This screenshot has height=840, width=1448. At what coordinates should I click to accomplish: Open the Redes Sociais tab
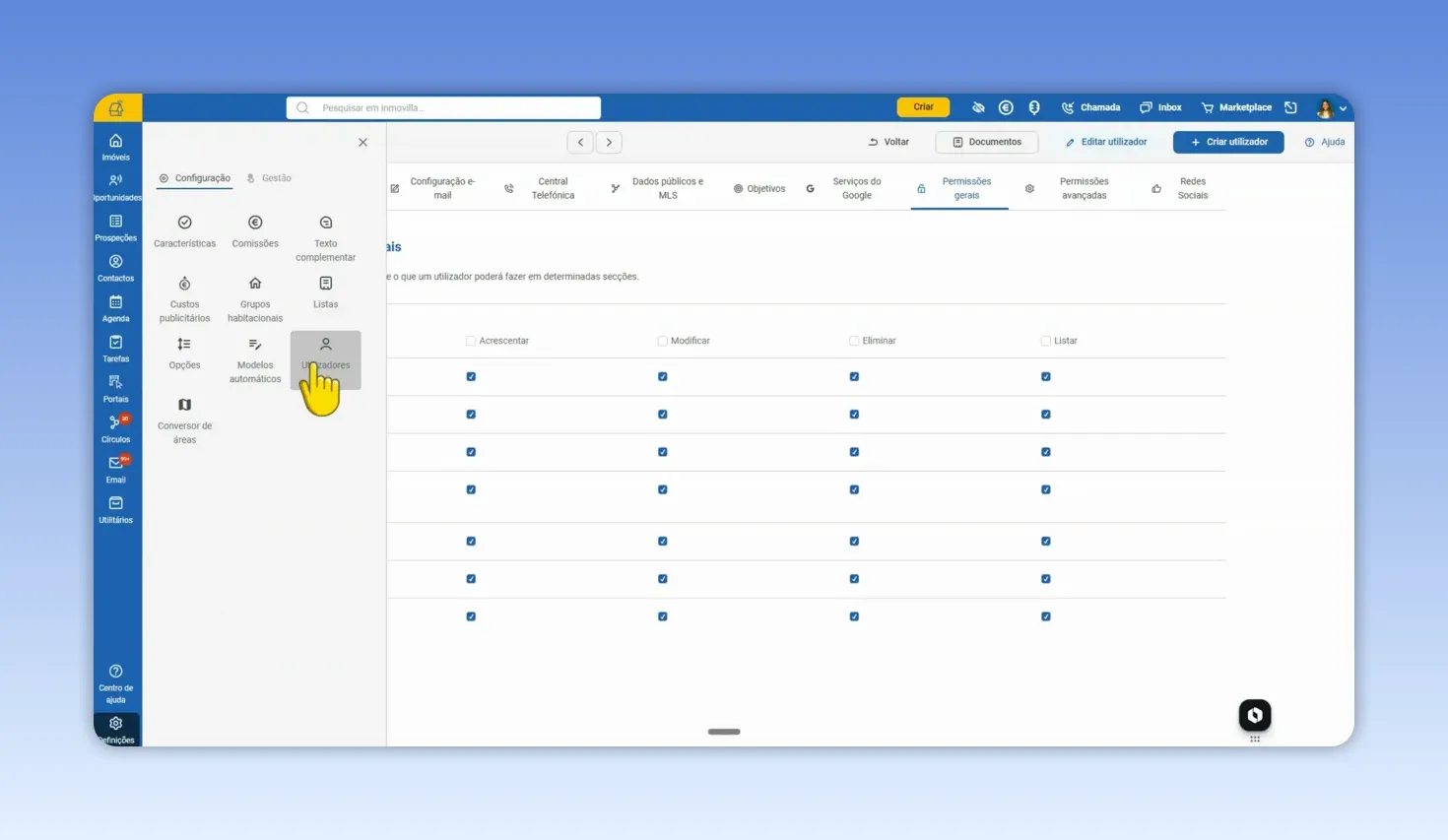[1182, 188]
